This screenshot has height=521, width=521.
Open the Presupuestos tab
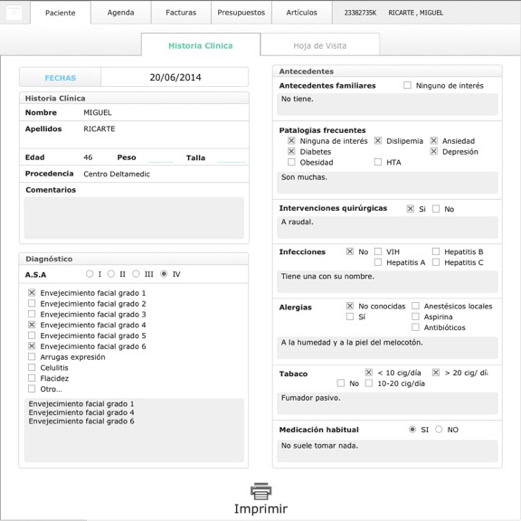(x=241, y=13)
